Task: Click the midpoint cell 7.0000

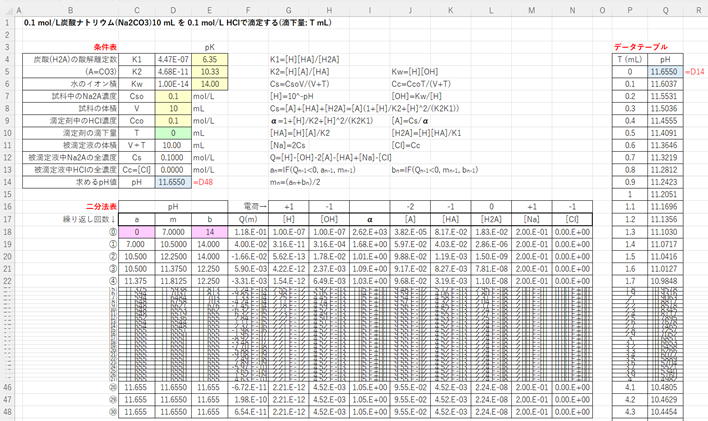Action: click(173, 232)
